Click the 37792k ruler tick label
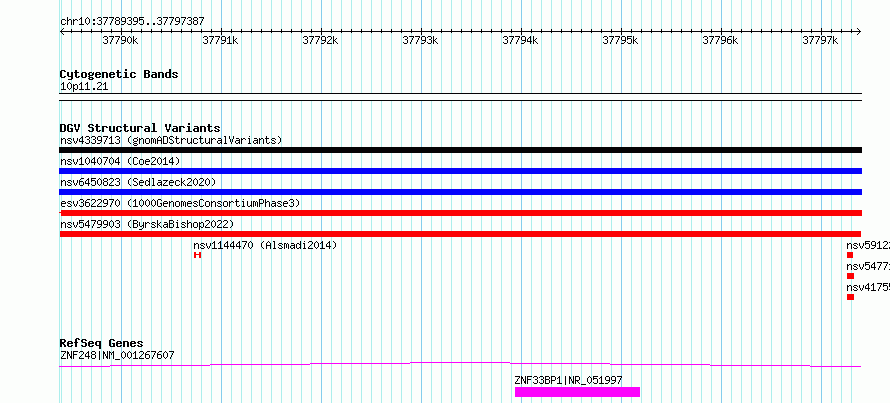 tap(320, 40)
